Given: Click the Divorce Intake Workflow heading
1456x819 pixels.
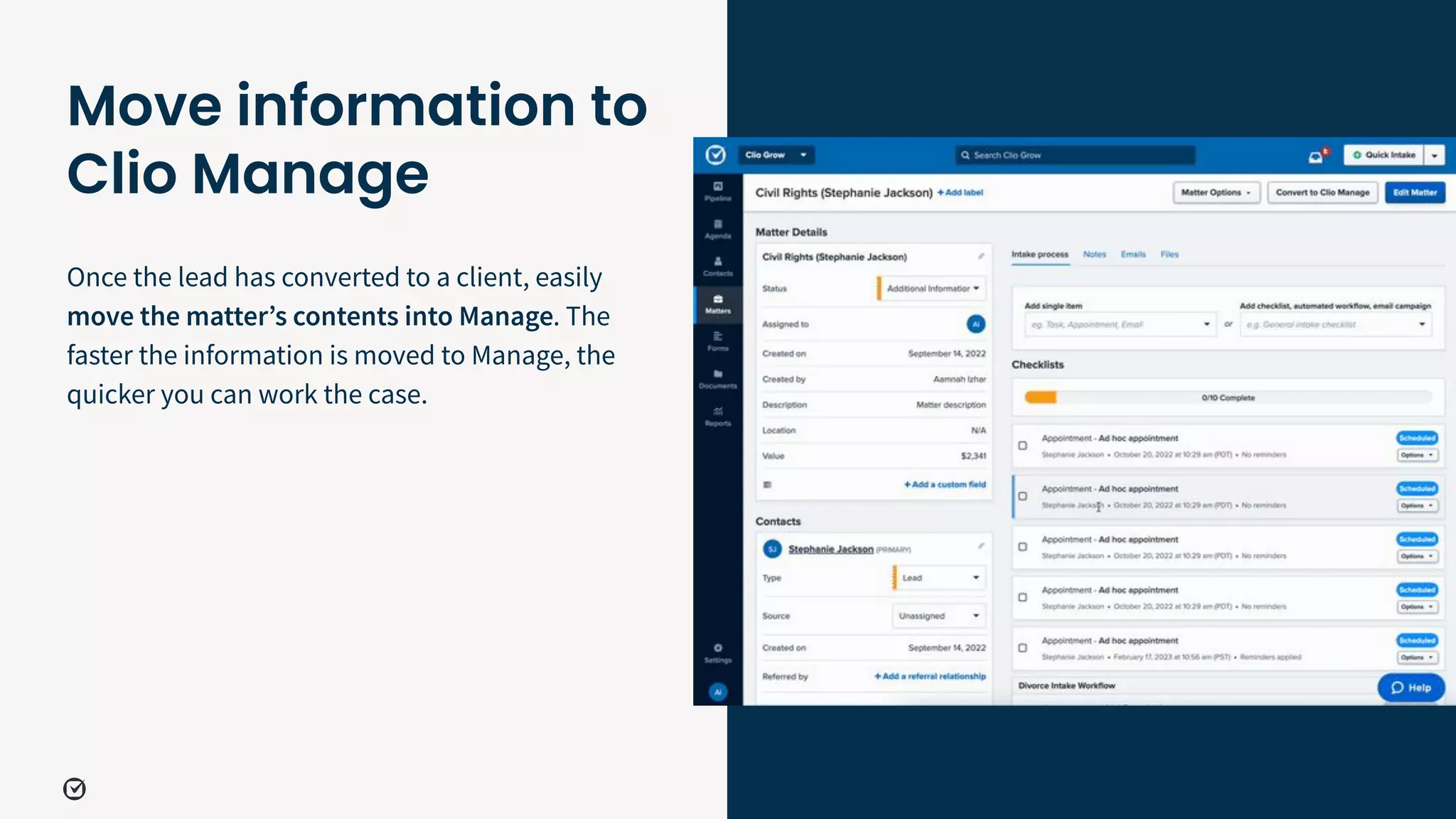Looking at the screenshot, I should pos(1066,686).
